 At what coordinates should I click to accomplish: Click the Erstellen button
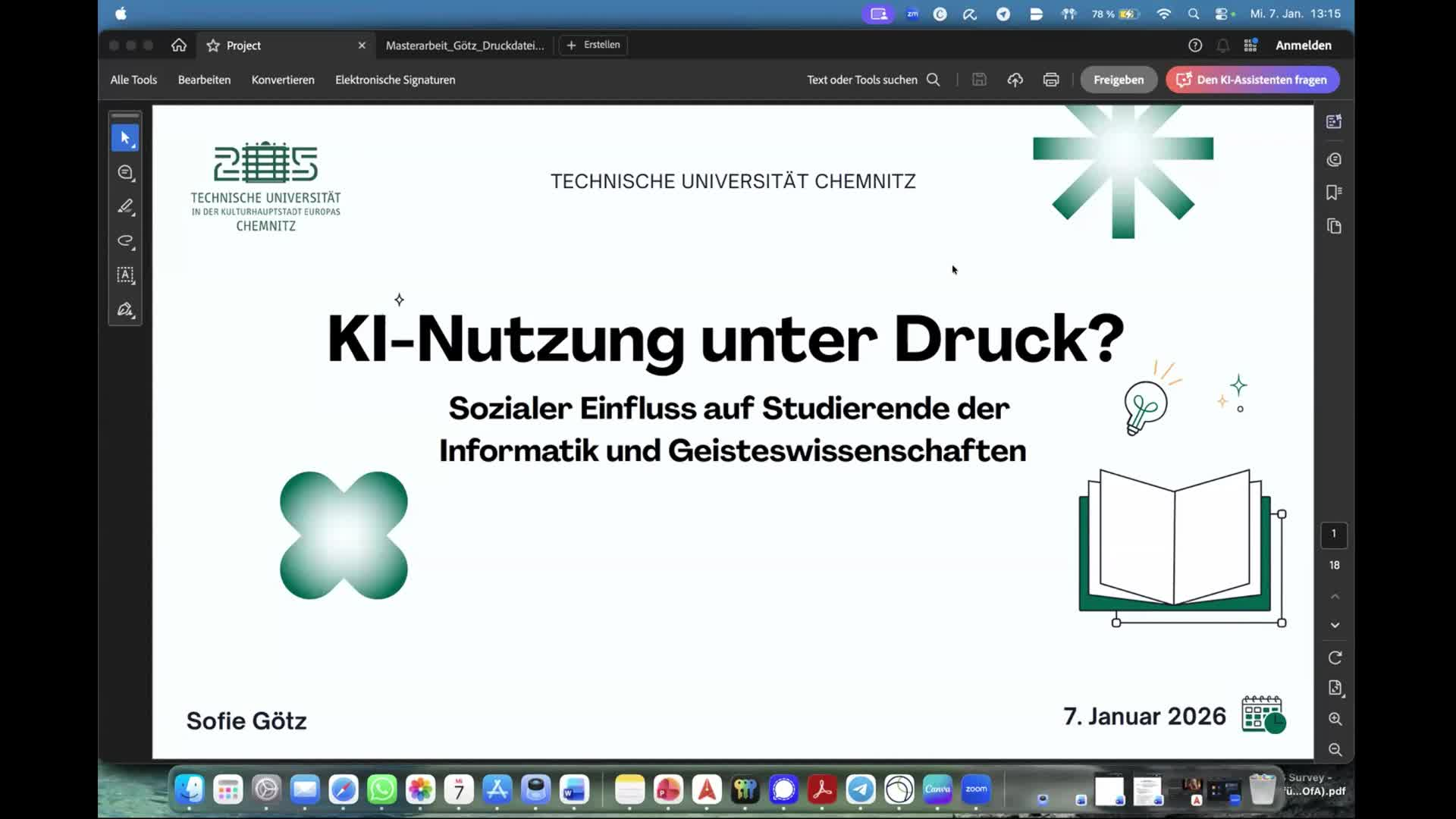point(593,45)
